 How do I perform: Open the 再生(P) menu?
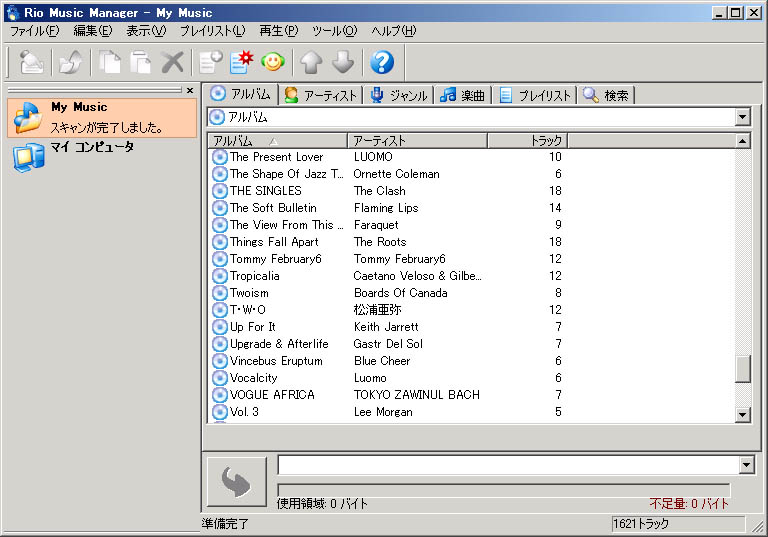(x=279, y=31)
